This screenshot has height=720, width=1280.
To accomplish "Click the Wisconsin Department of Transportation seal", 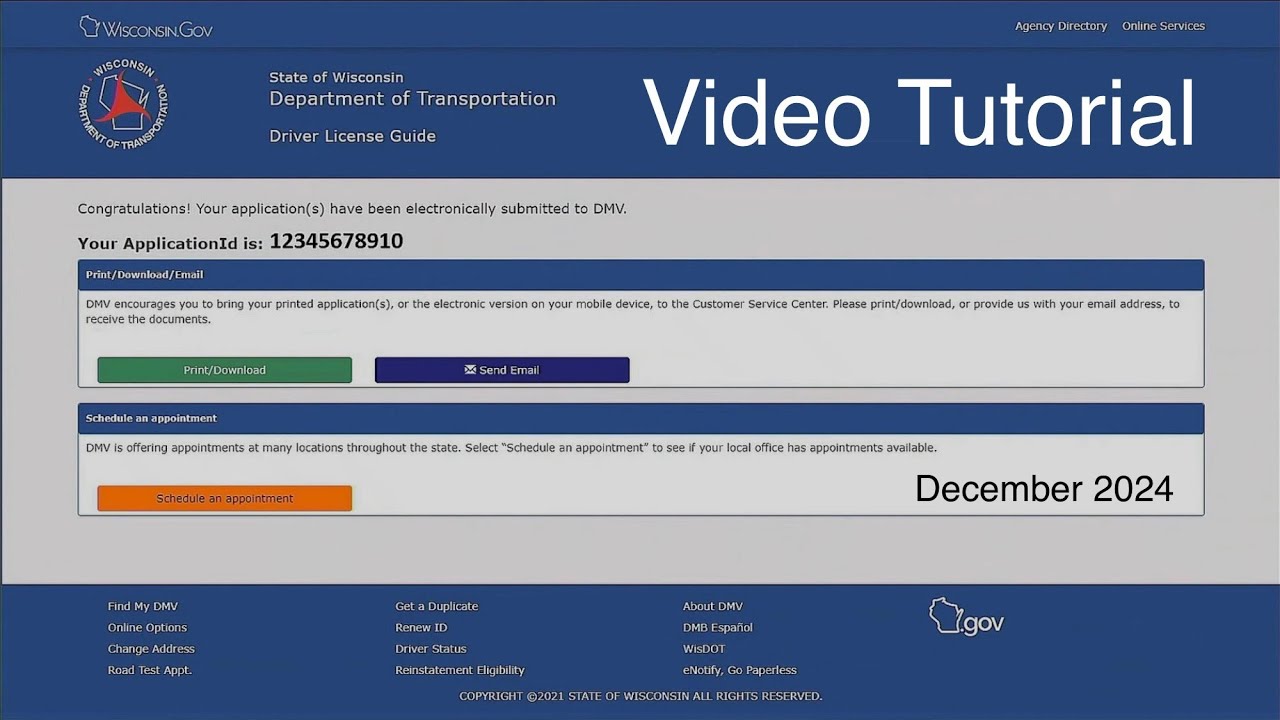I will point(123,104).
